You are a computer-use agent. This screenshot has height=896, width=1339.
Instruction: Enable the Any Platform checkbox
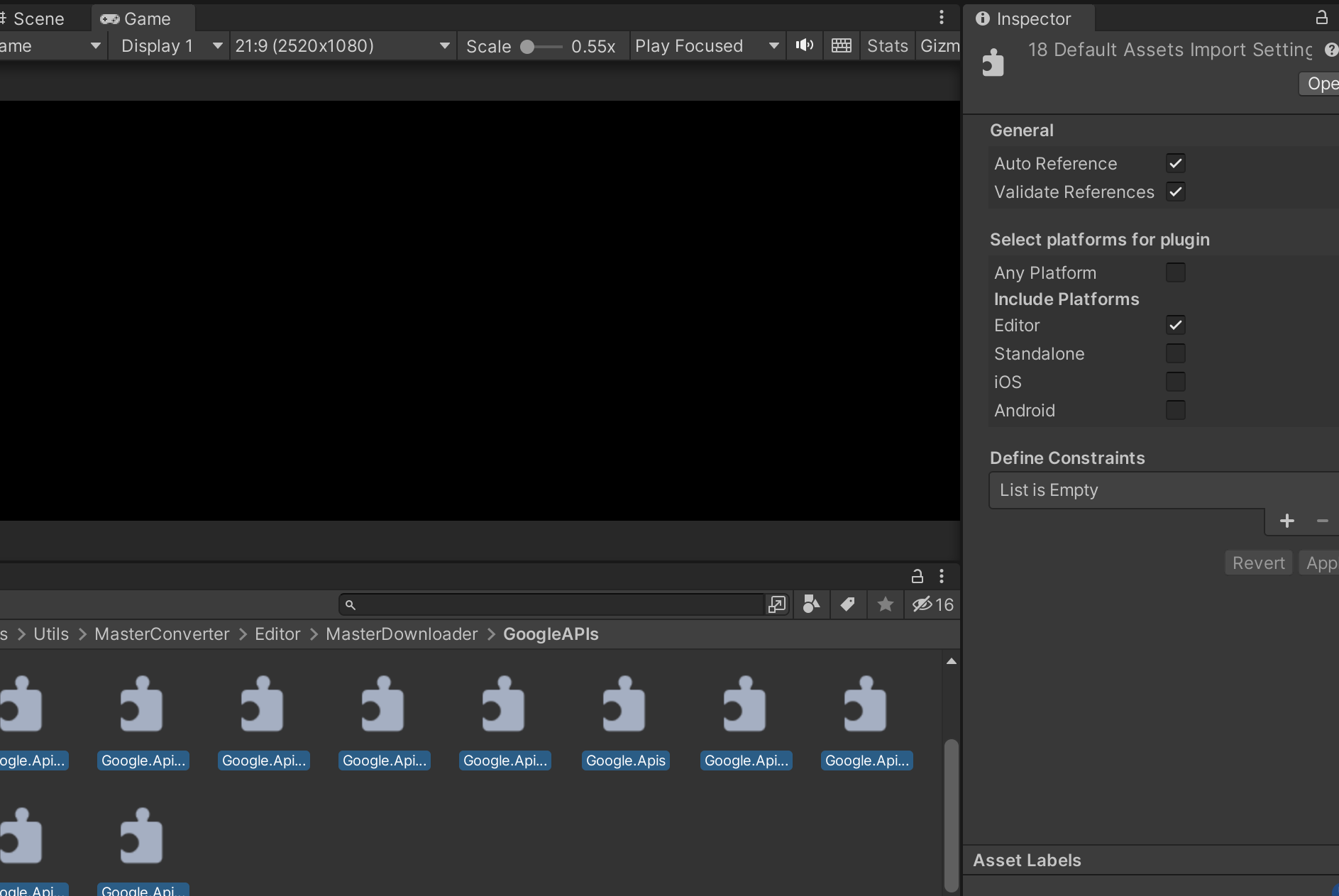click(1176, 272)
